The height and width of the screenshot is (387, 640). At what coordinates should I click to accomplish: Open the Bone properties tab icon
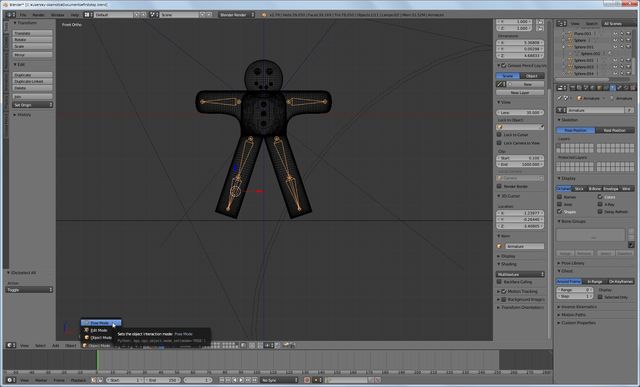click(619, 87)
